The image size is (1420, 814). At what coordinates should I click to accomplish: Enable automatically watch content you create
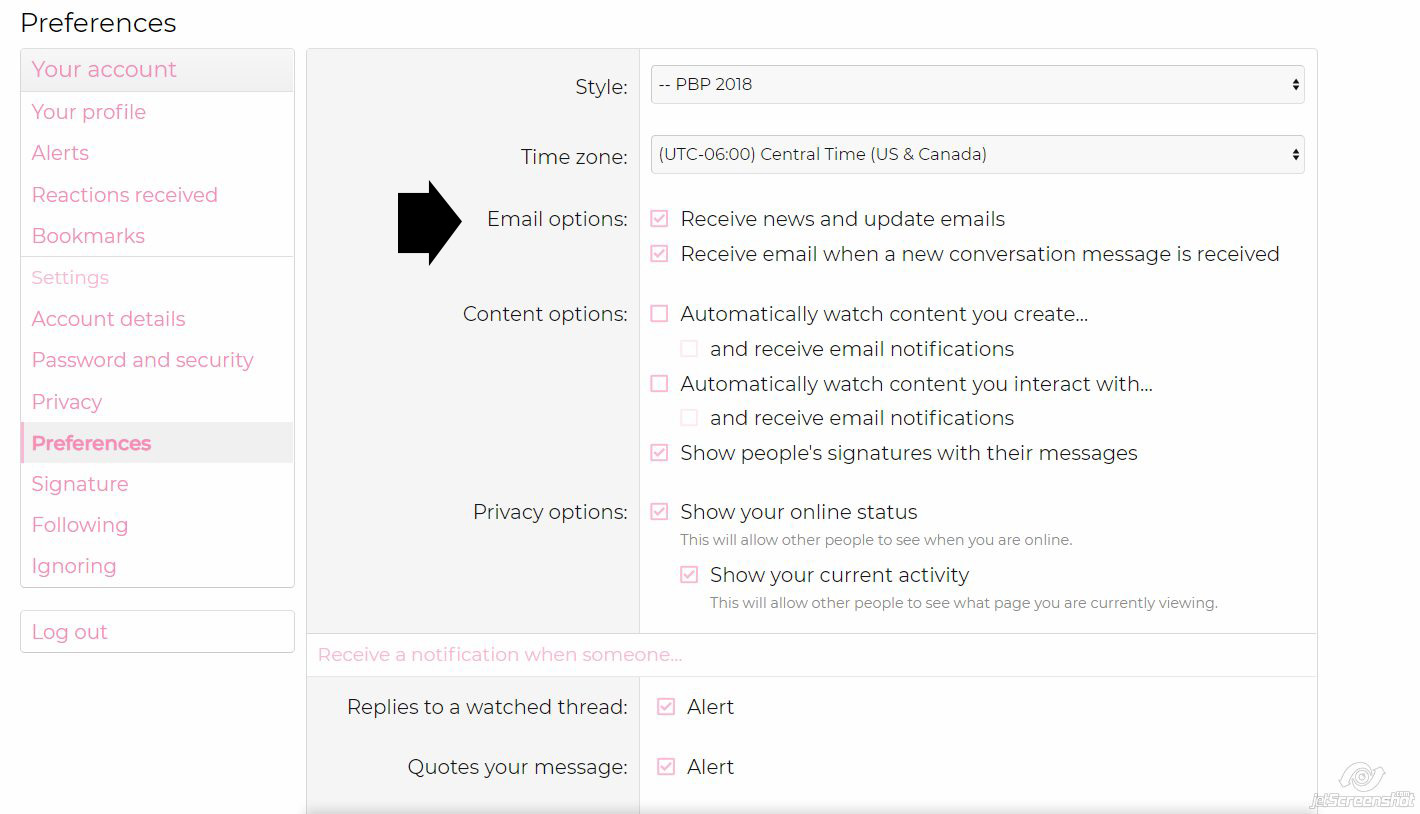point(659,314)
